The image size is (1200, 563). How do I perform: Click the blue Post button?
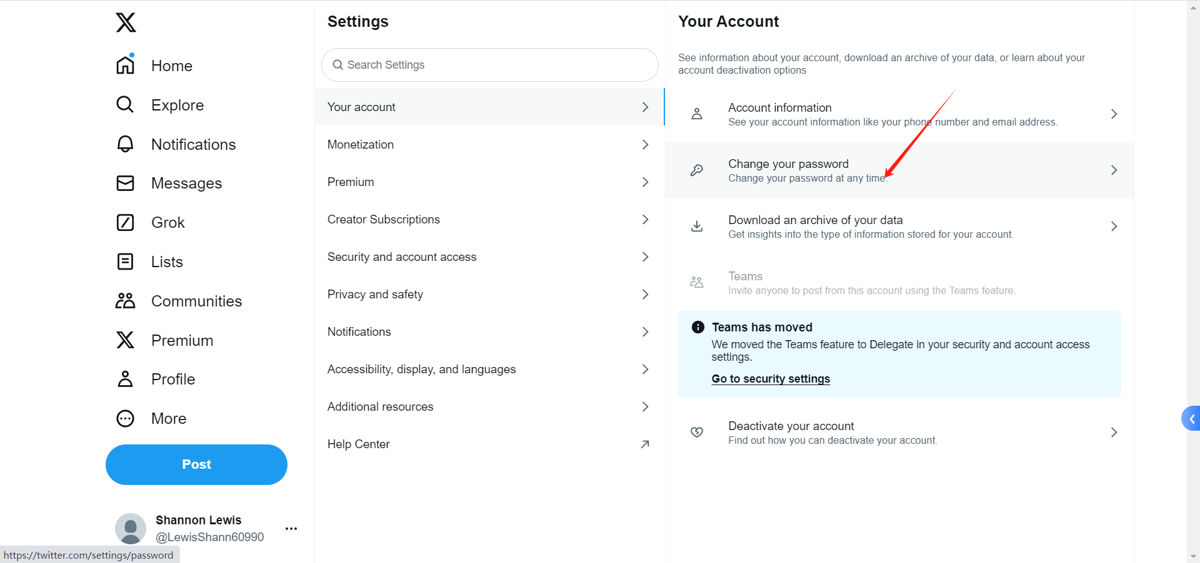(196, 464)
